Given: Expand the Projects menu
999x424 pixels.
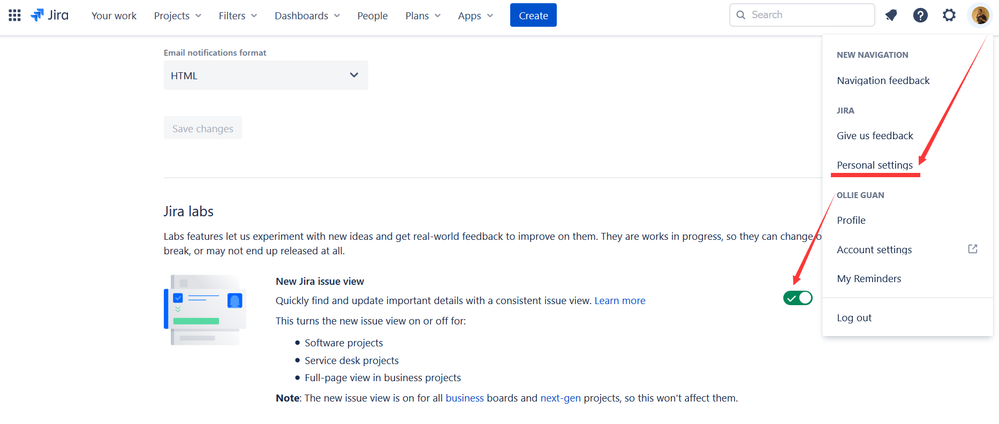Looking at the screenshot, I should (178, 16).
